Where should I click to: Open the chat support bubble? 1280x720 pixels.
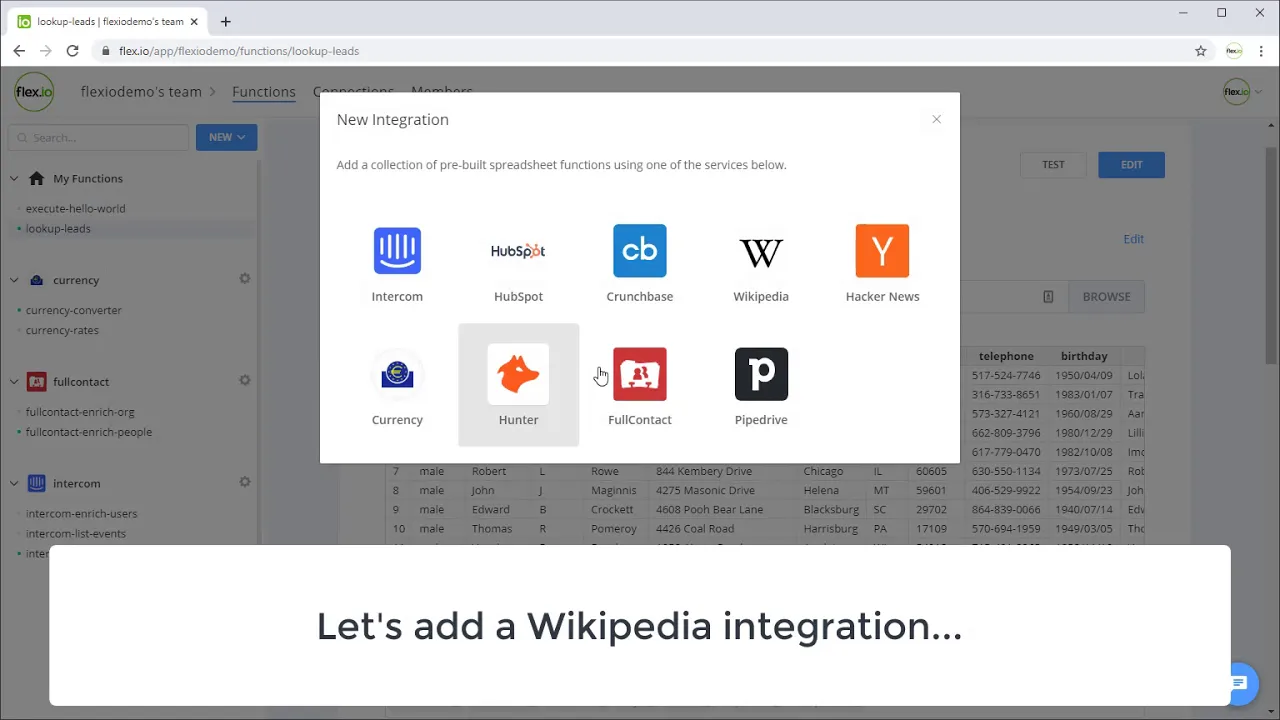click(1239, 684)
